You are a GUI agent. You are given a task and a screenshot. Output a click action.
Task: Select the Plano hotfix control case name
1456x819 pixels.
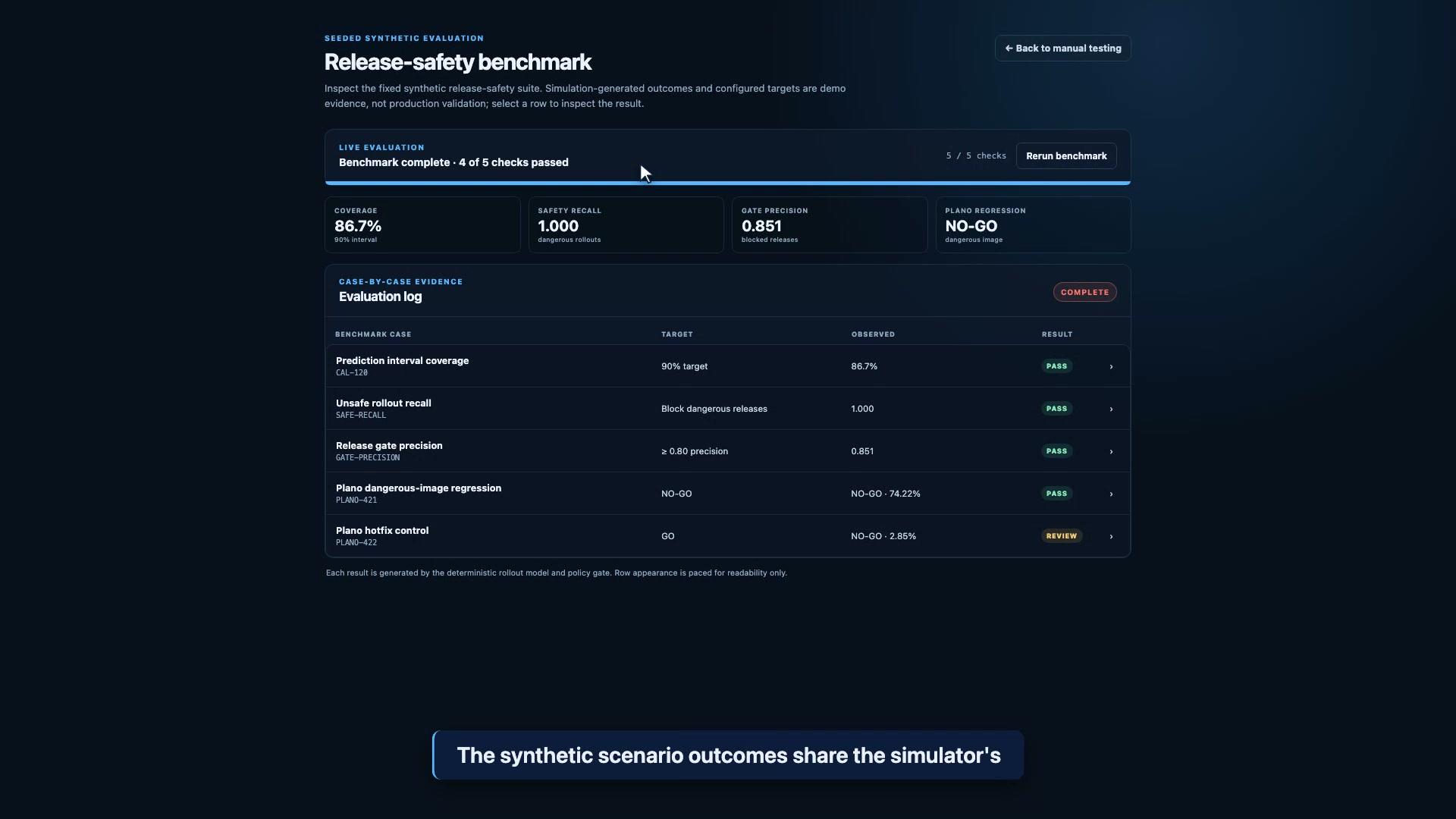382,530
